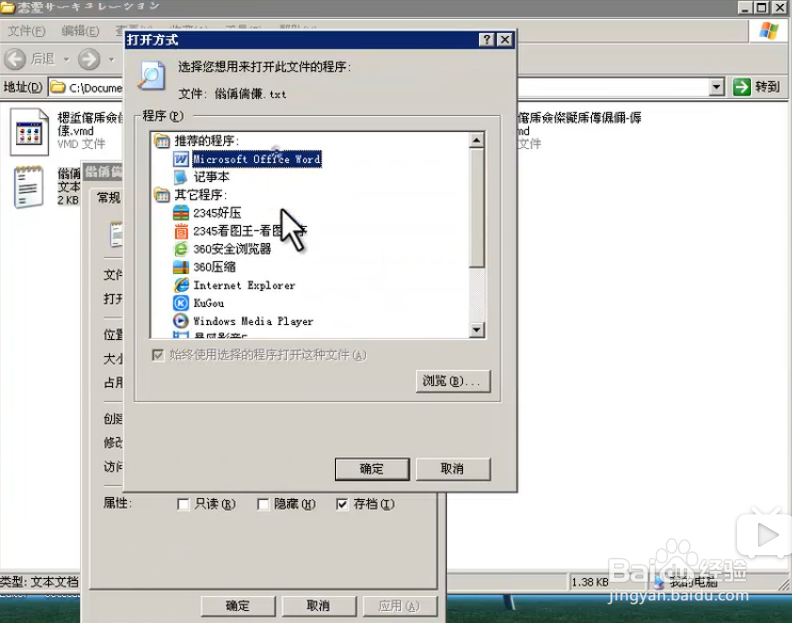
Task: Toggle the 隐藏(H) hidden checkbox
Action: [x=263, y=504]
